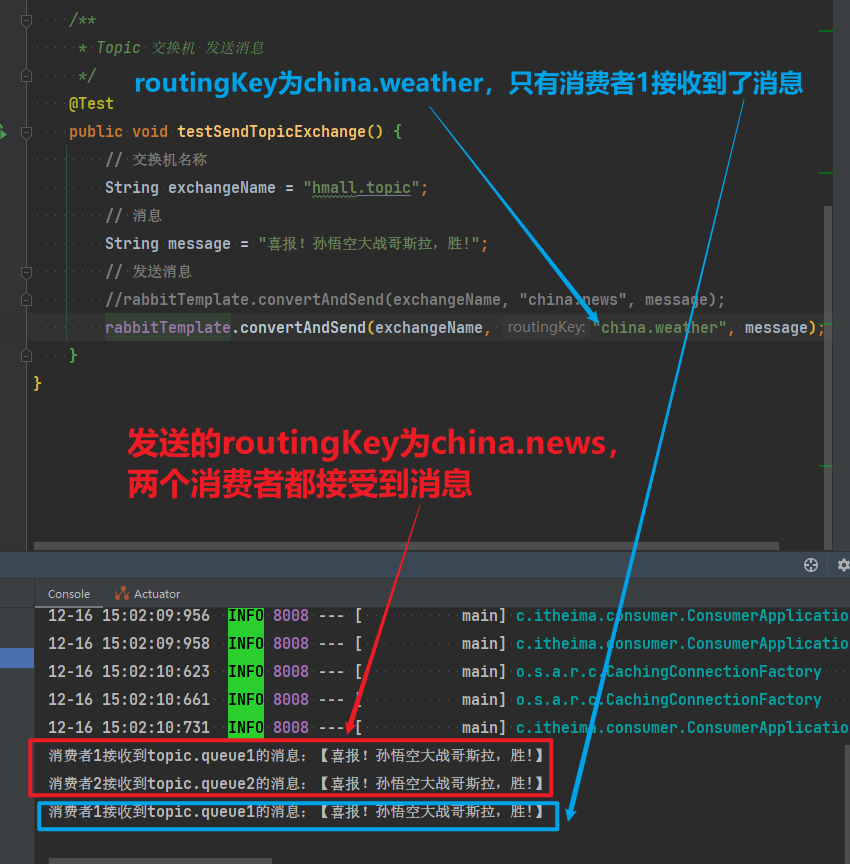Click the @Test annotation
The width and height of the screenshot is (850, 864).
[x=92, y=103]
